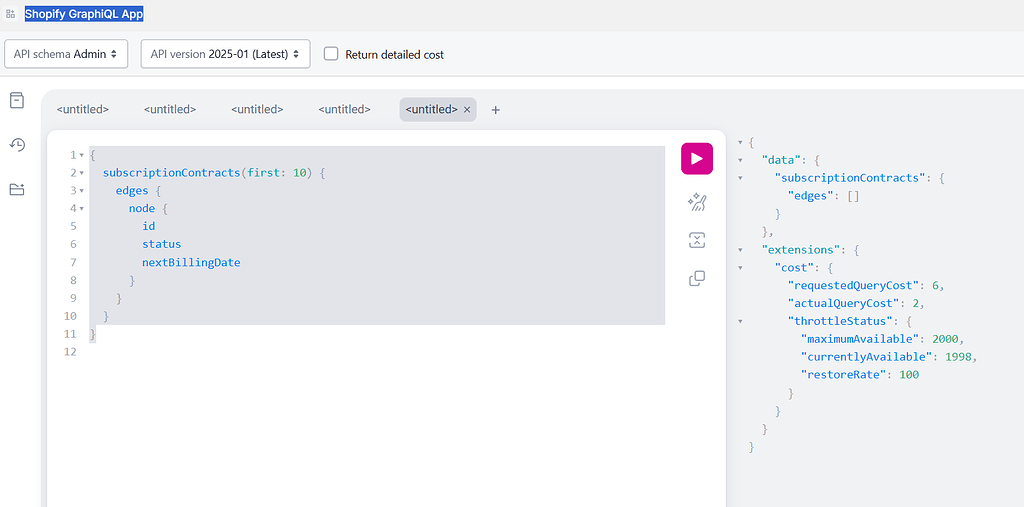Image resolution: width=1024 pixels, height=507 pixels.
Task: Collapse the "throttleStatus" object in the response
Action: click(740, 321)
